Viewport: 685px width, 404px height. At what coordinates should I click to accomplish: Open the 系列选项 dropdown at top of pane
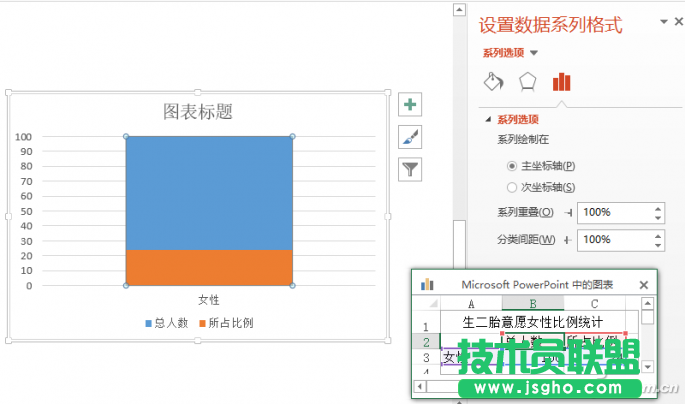point(533,53)
